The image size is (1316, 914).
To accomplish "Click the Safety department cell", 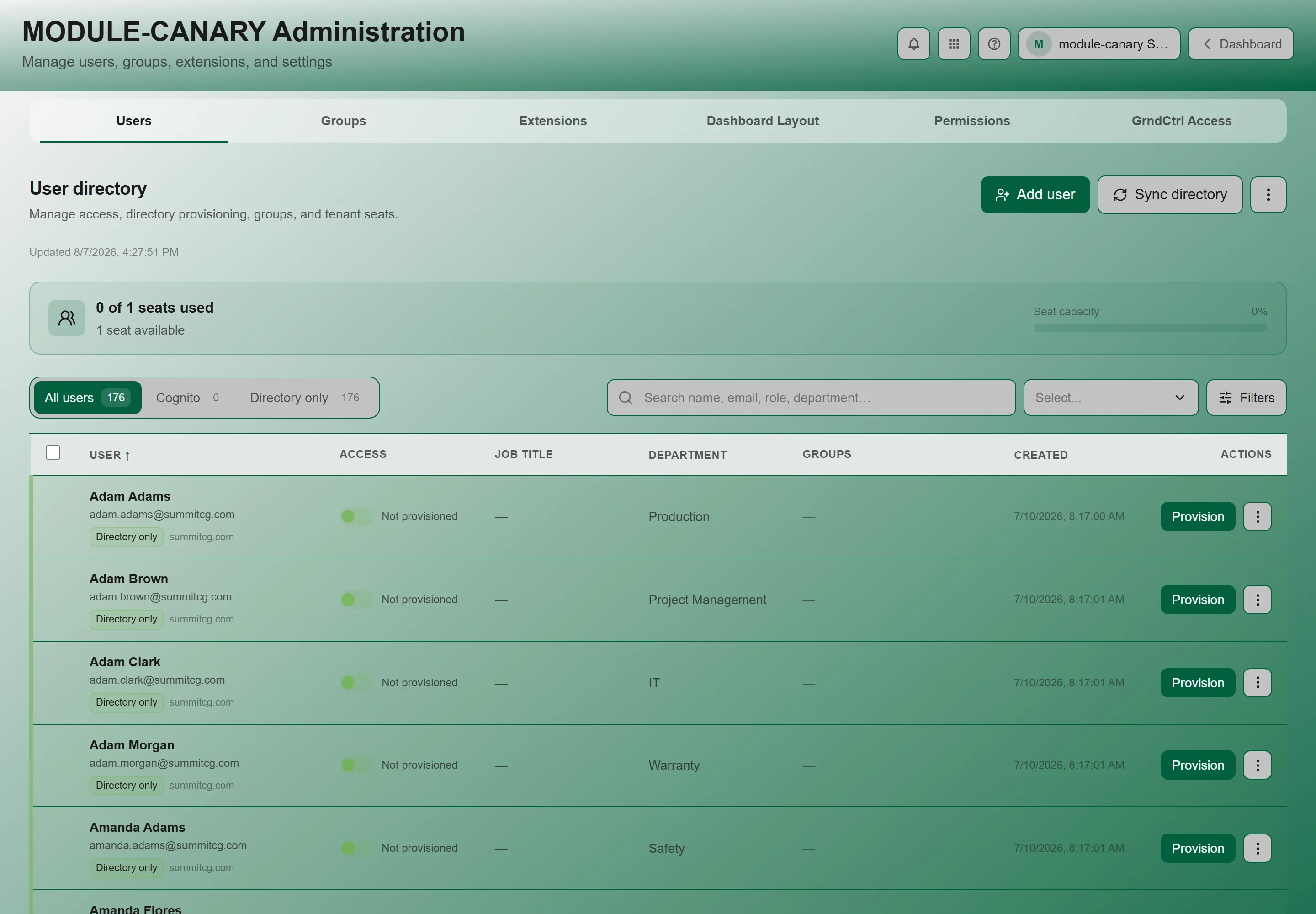I will [x=666, y=848].
